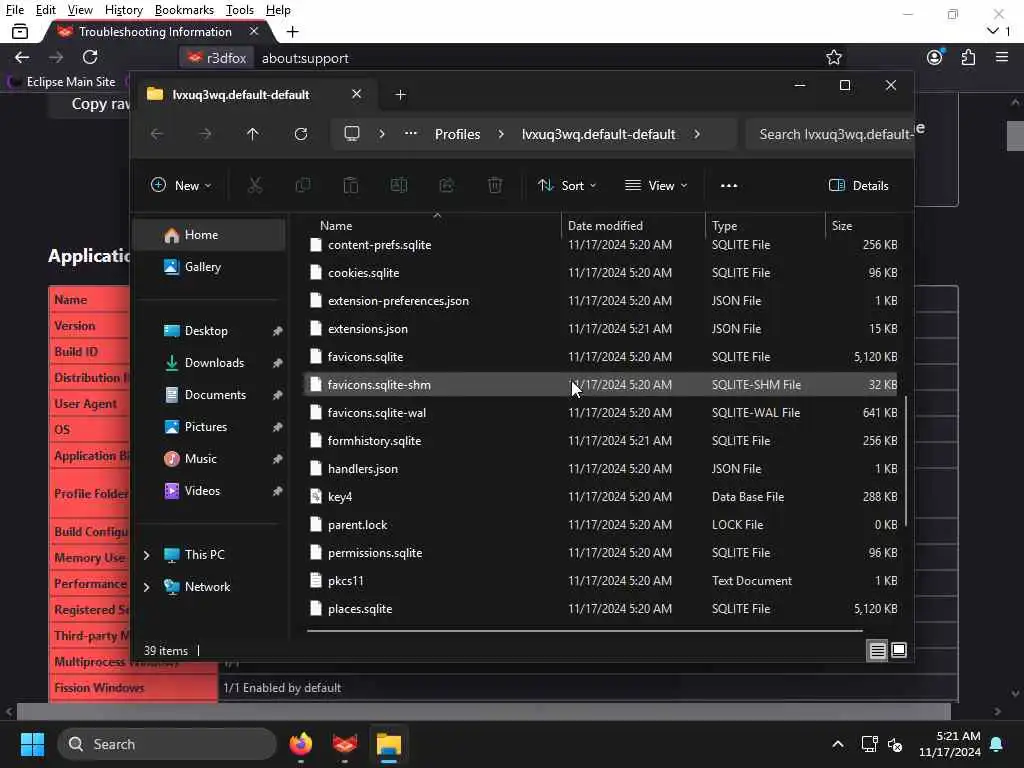
Task: Open Documents in Explorer navigation pane
Action: click(215, 394)
